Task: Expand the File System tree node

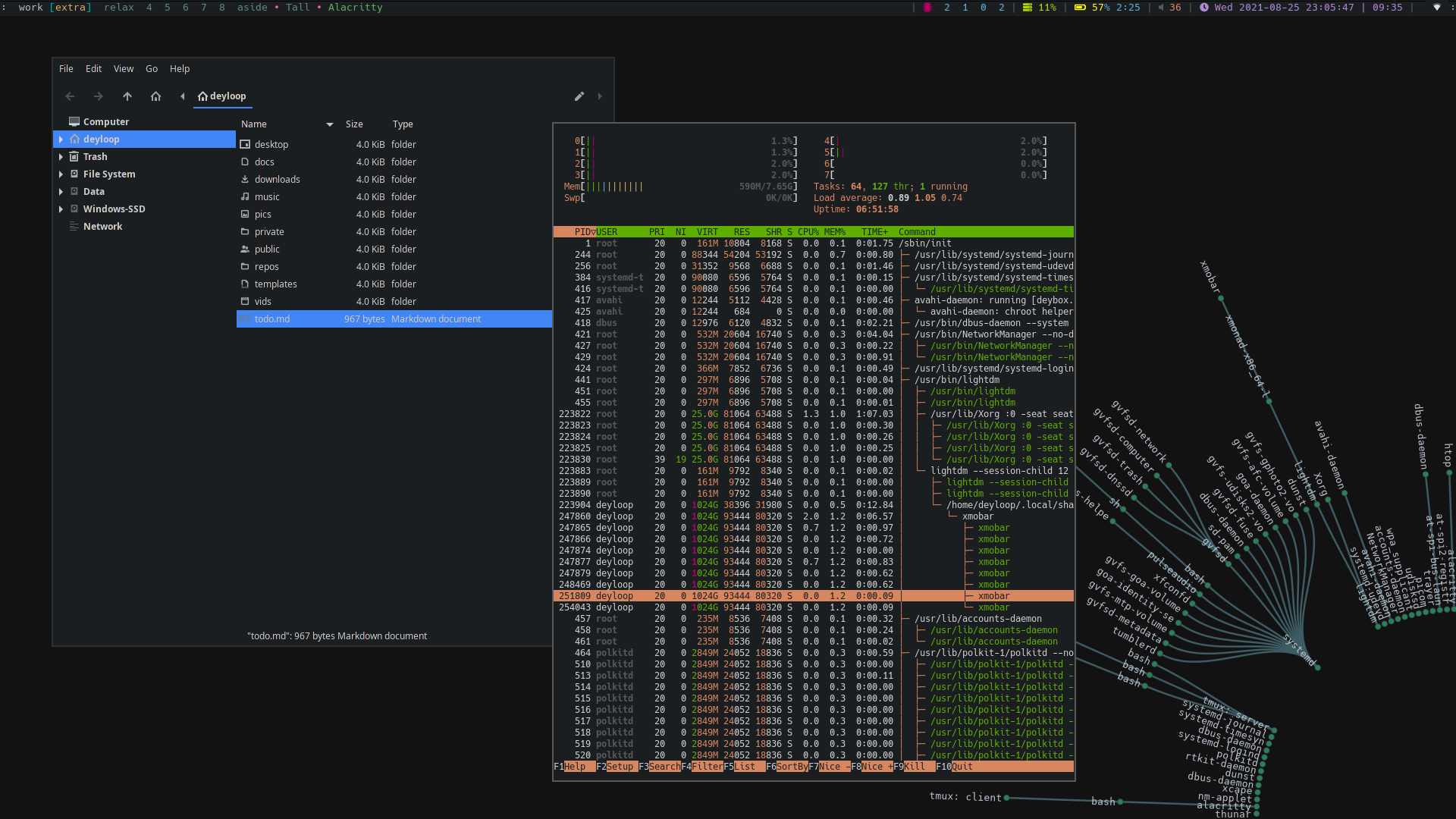Action: click(x=61, y=174)
